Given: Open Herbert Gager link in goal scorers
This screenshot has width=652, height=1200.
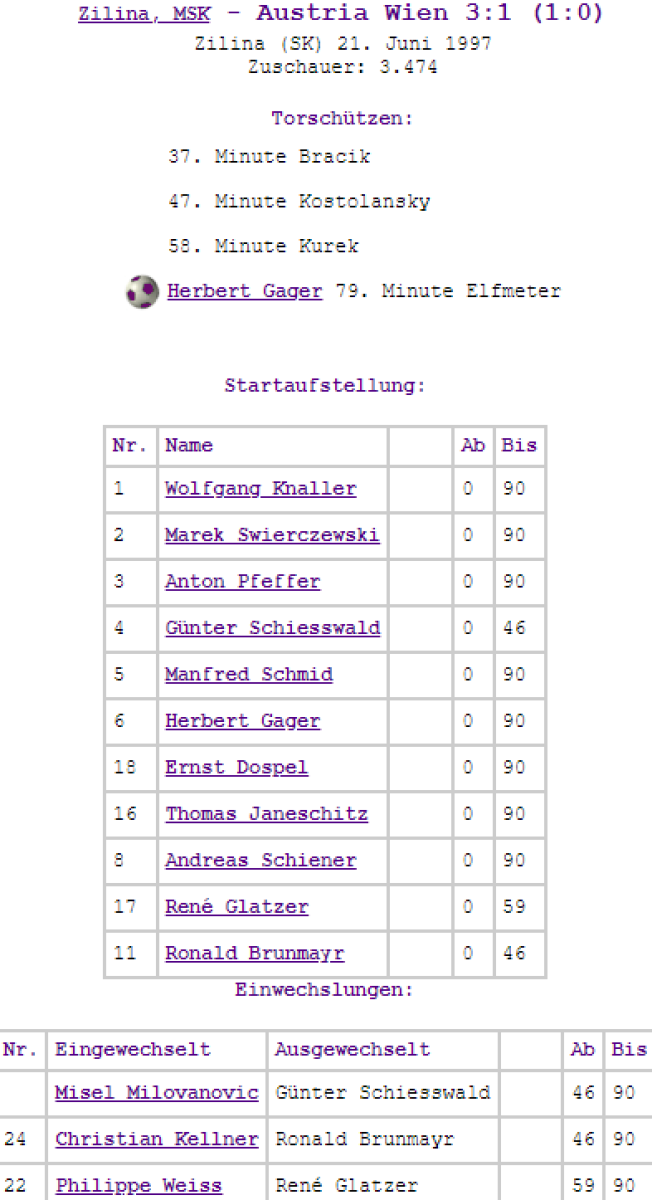Looking at the screenshot, I should click(245, 291).
